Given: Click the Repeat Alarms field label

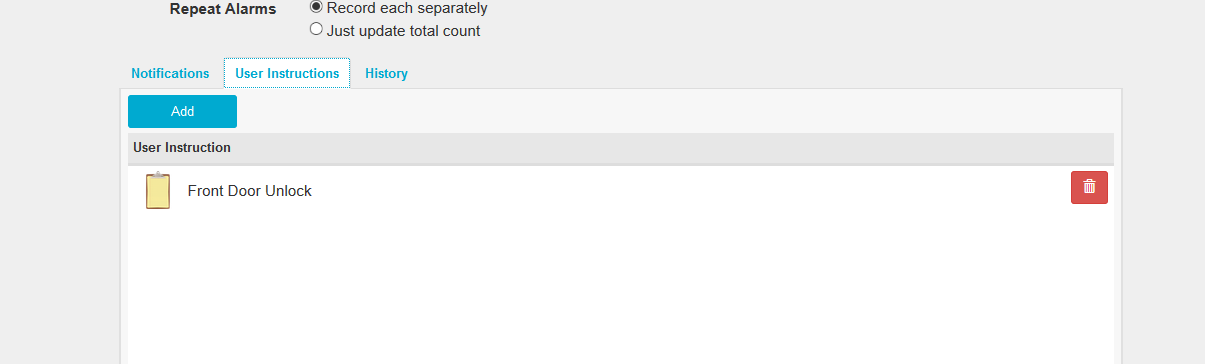Looking at the screenshot, I should point(223,9).
